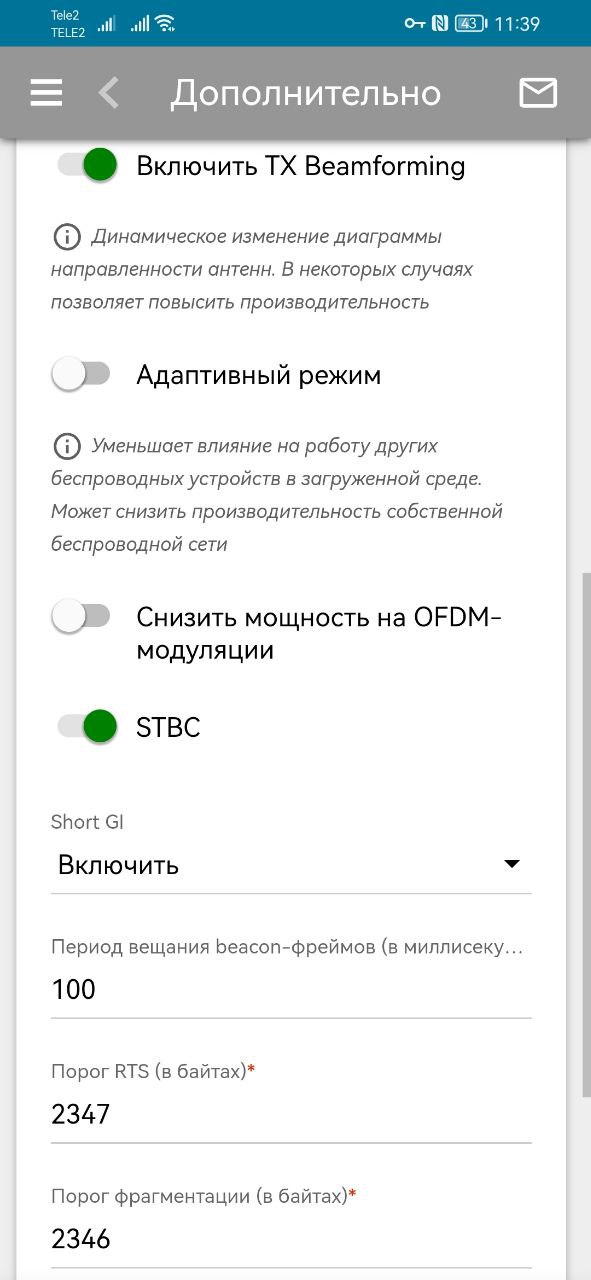591x1280 pixels.
Task: Open the hamburger menu
Action: point(46,93)
